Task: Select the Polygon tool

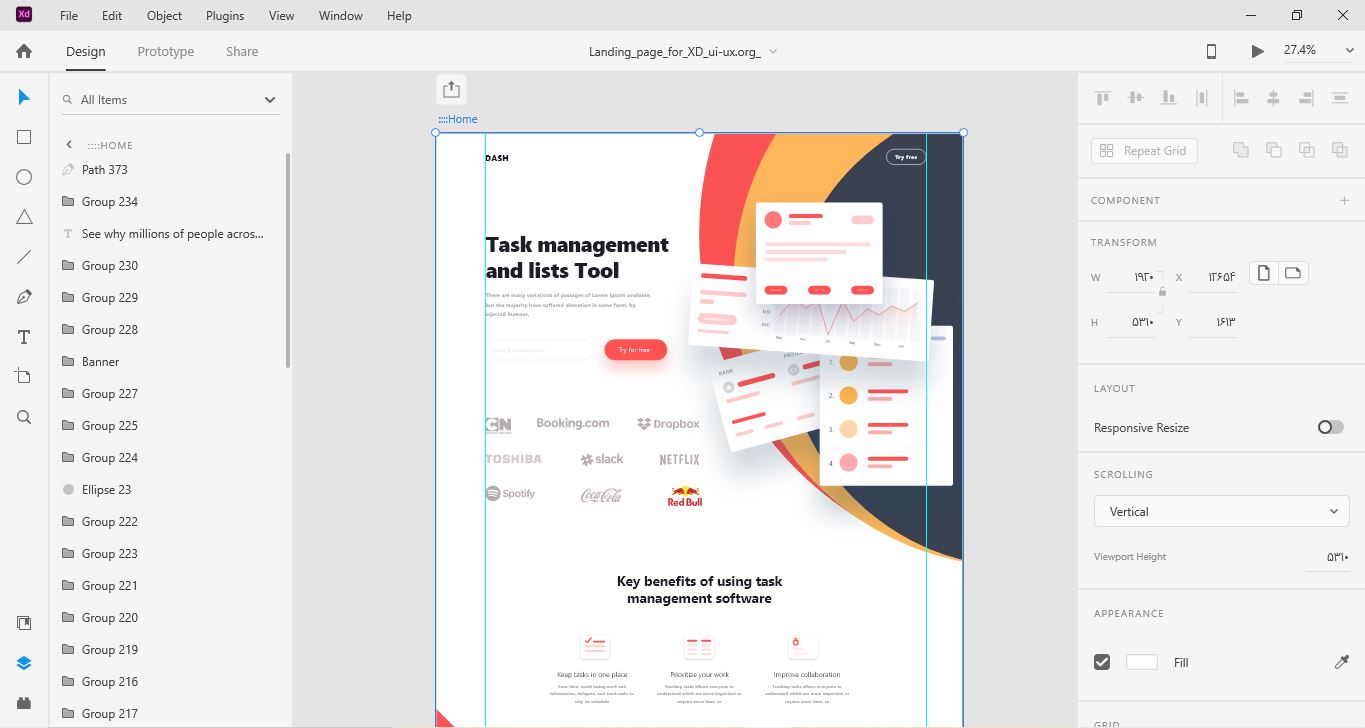Action: coord(24,217)
